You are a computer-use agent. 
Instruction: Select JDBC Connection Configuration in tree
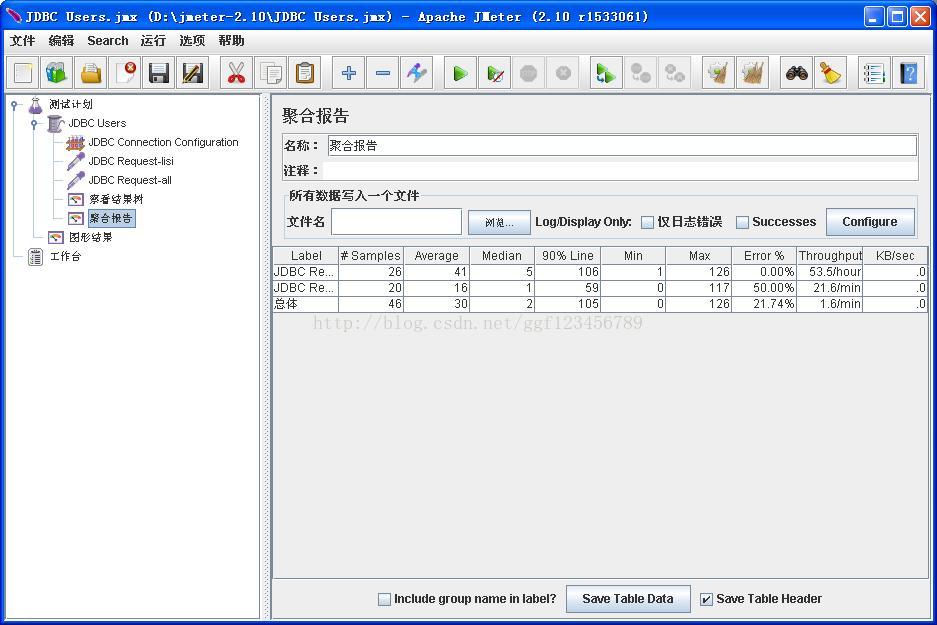(163, 142)
